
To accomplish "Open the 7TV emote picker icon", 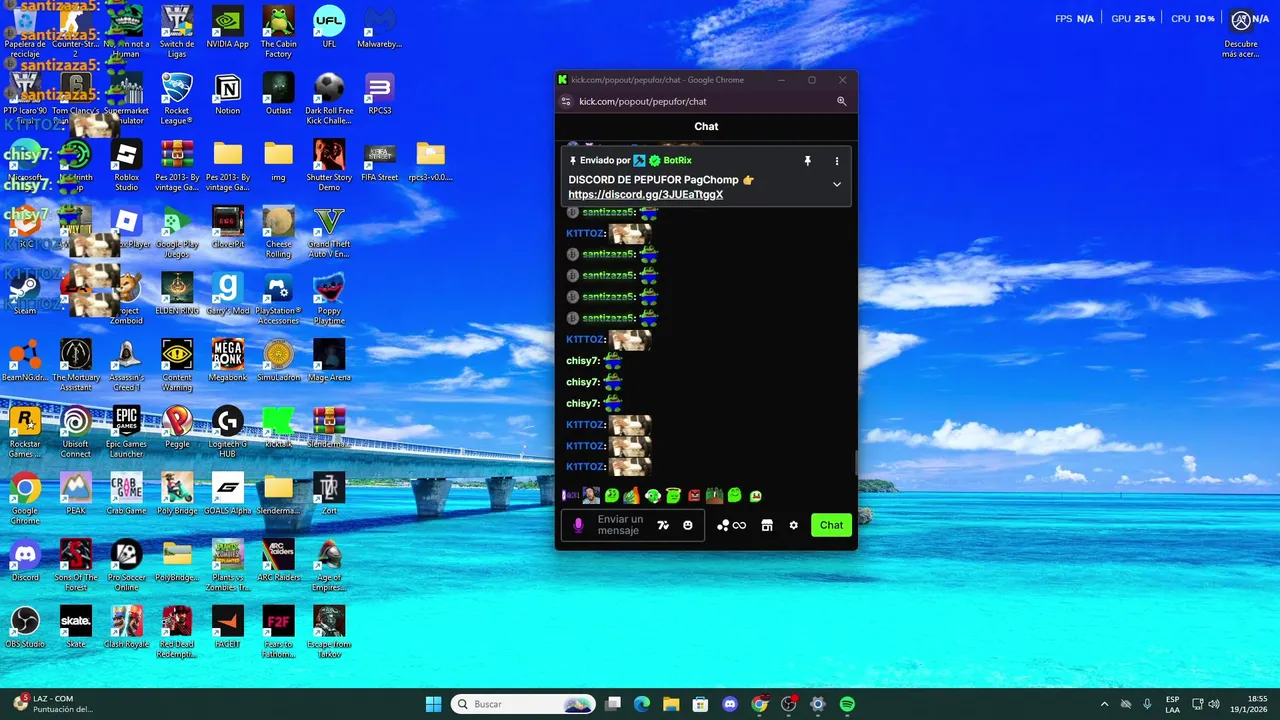I will (x=663, y=525).
